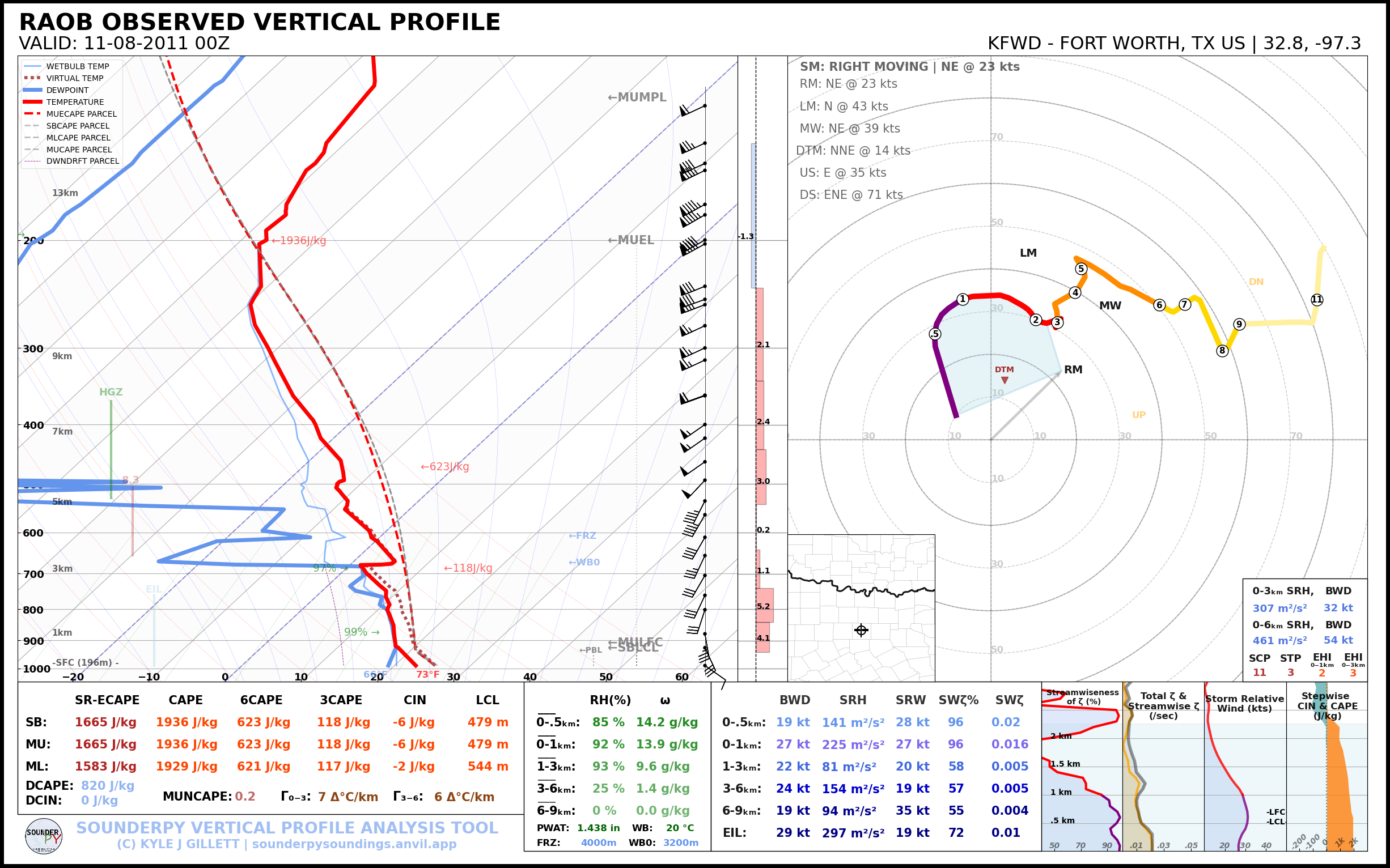Click the station crosshair on the map
Screen dimensions: 1390x868
coord(861,631)
